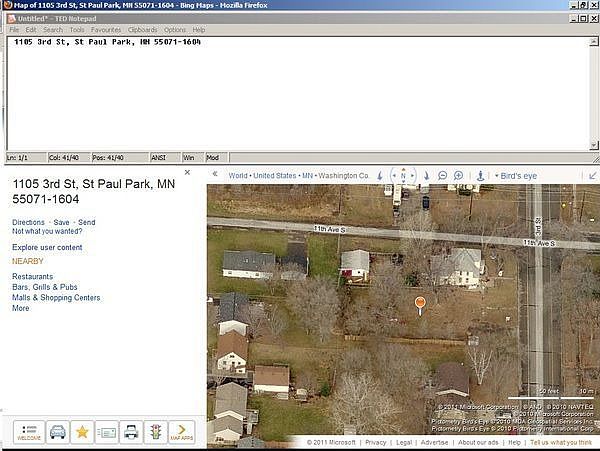This screenshot has width=600, height=451.
Task: Collapse left panel with double chevron
Action: (215, 174)
